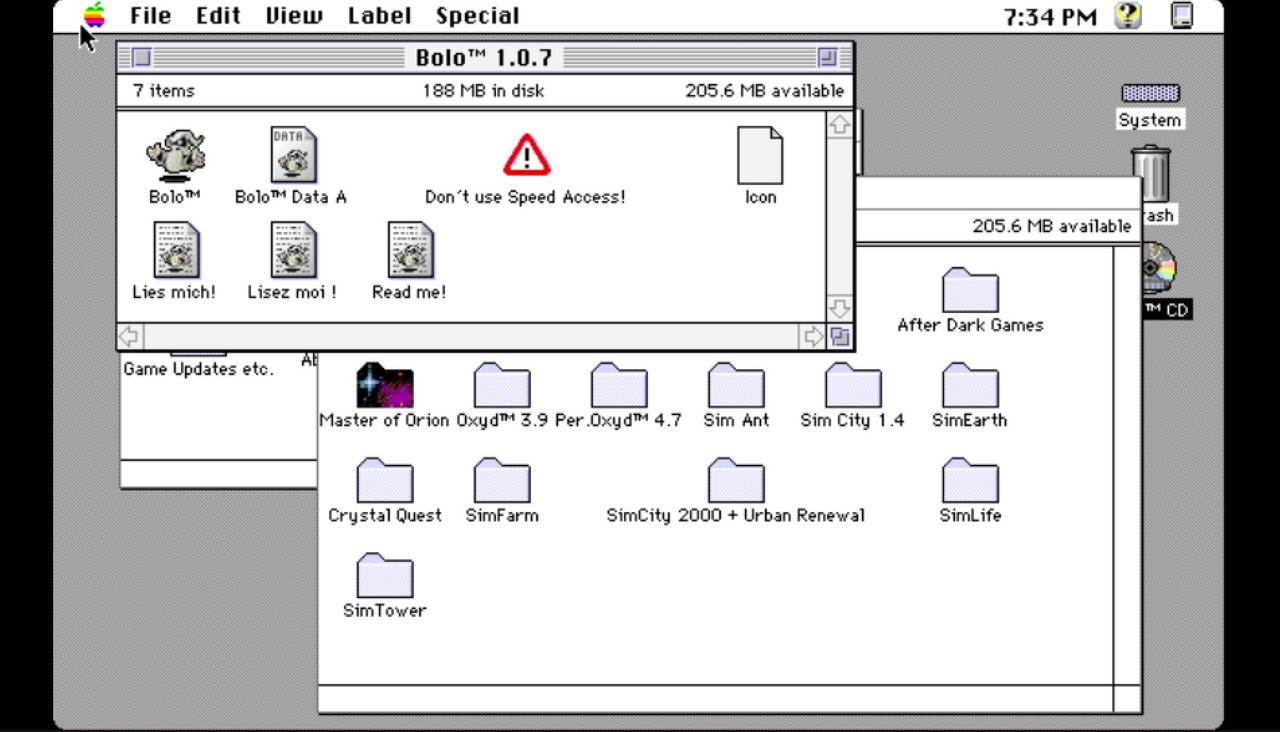Click the Bolo window scroll right arrow
Viewport: 1280px width, 732px height.
pyautogui.click(x=814, y=337)
